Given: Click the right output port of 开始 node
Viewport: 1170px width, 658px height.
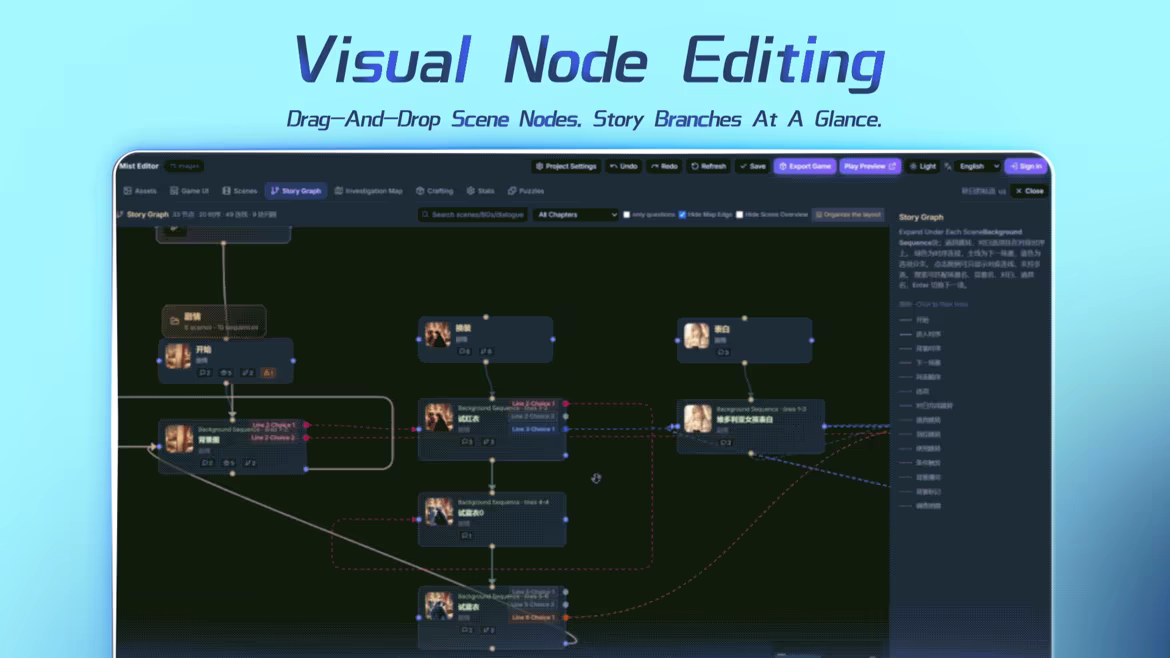Looking at the screenshot, I should (292, 360).
